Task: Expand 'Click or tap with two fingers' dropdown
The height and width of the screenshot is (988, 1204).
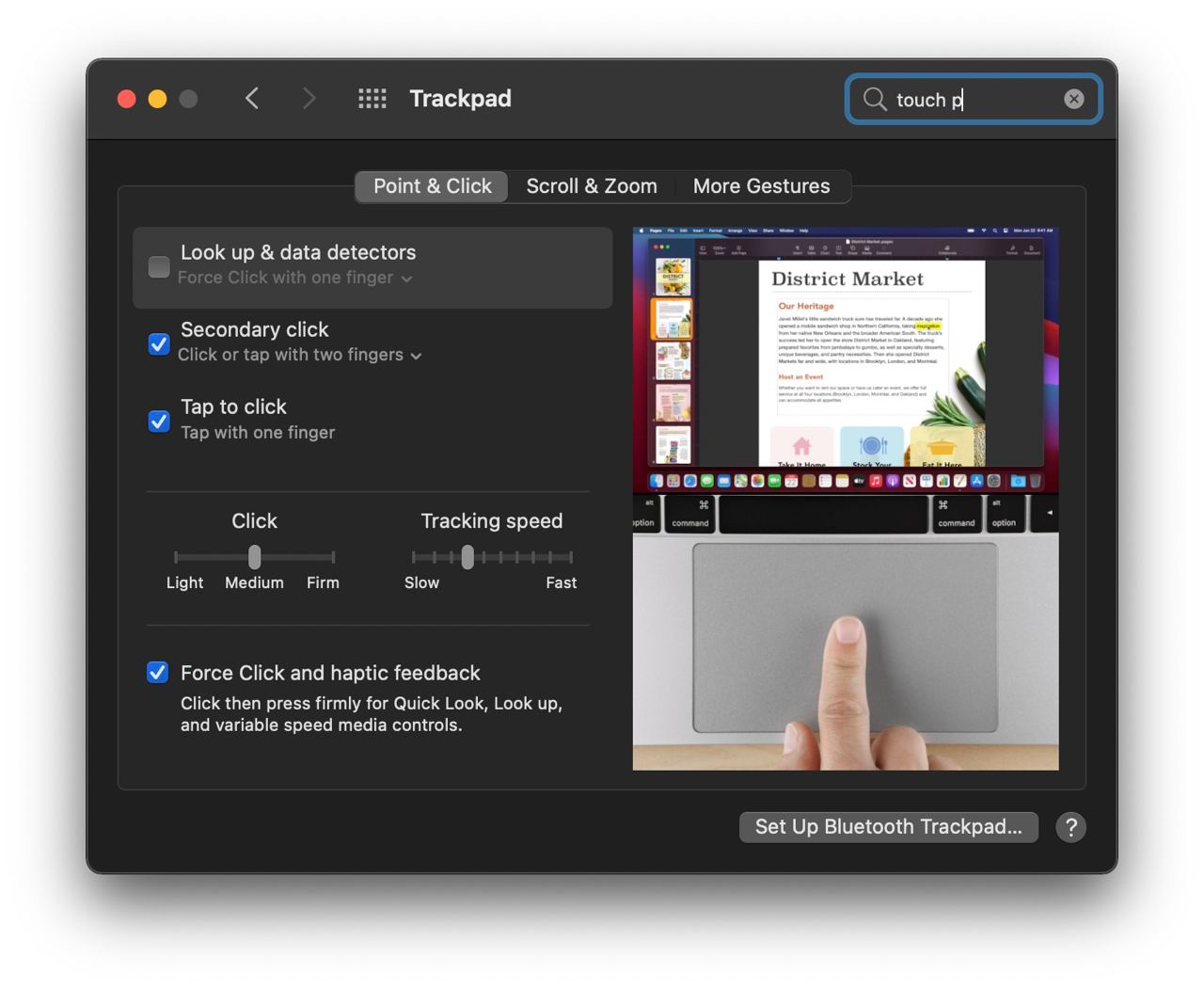Action: coord(299,355)
